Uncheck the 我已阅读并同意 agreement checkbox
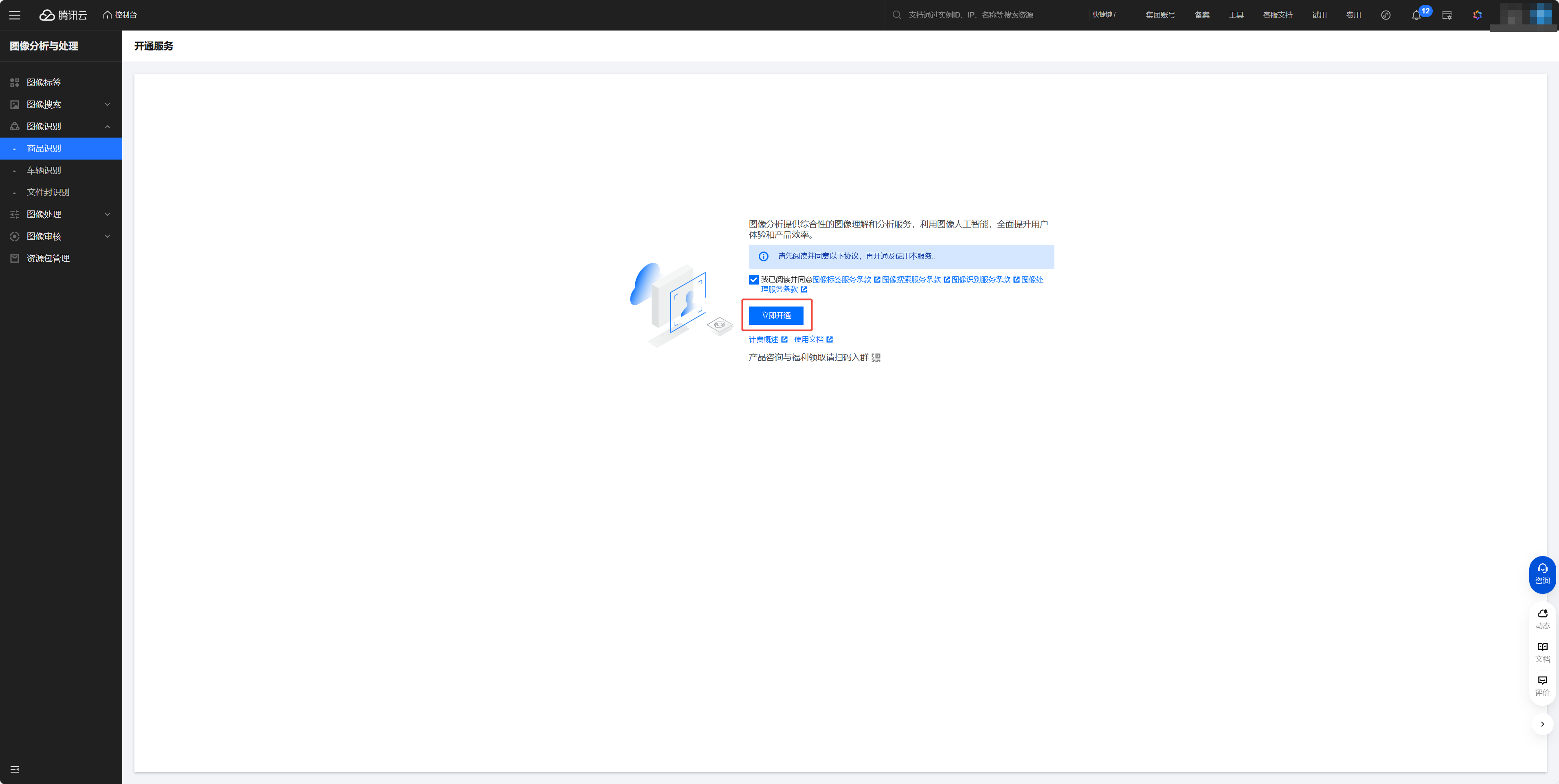Viewport: 1559px width, 784px height. tap(753, 280)
